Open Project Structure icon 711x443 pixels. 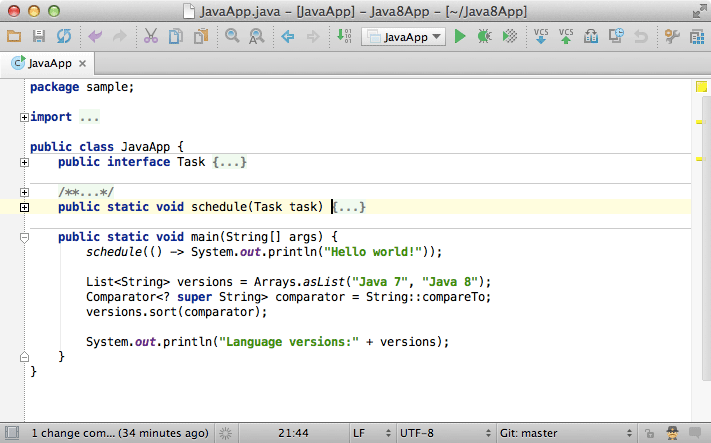pos(697,37)
